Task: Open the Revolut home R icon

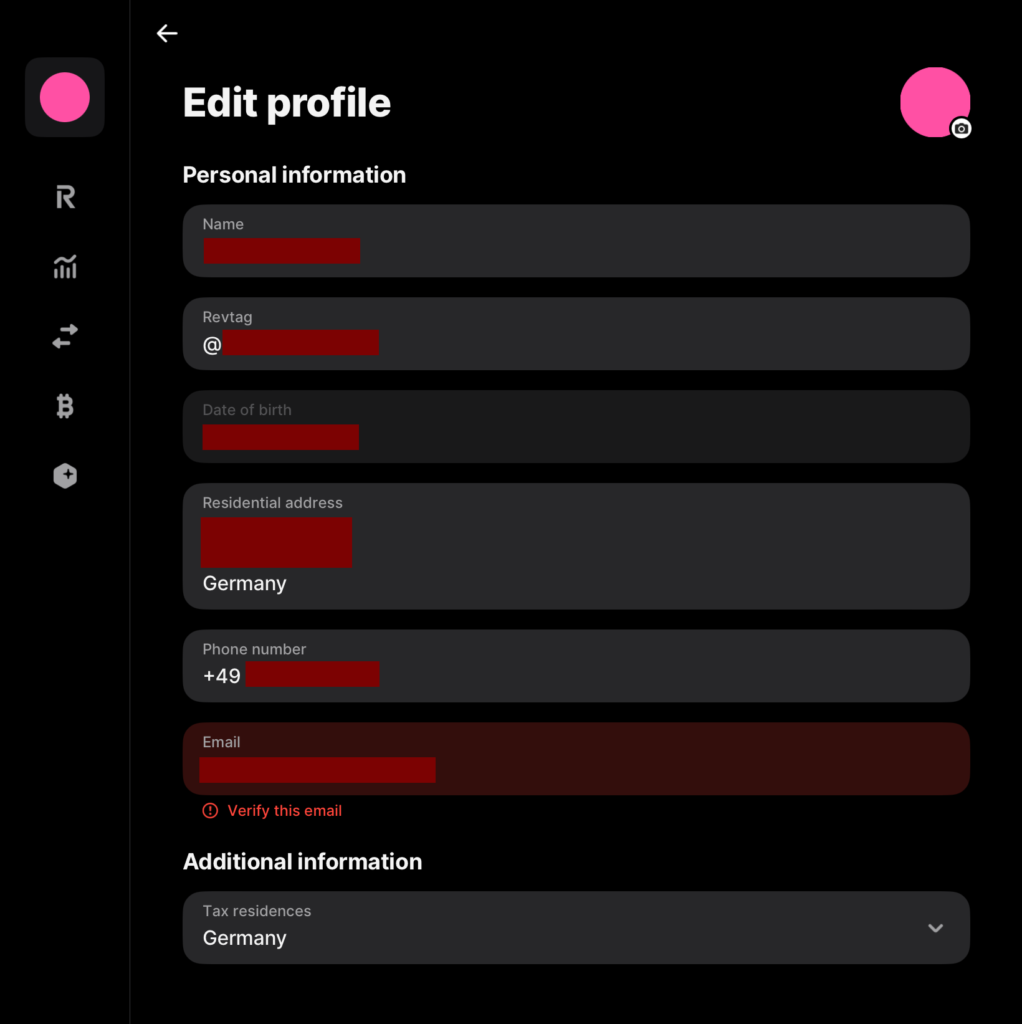Action: [x=65, y=197]
